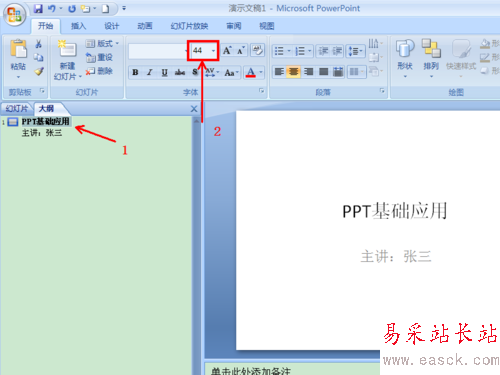The height and width of the screenshot is (375, 500).
Task: Open Customize Quick Access Toolbar dropdown
Action: [x=124, y=8]
